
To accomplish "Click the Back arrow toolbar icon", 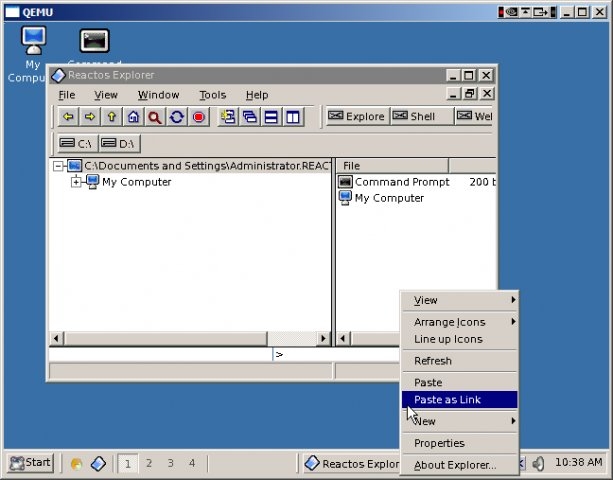I will [x=68, y=116].
